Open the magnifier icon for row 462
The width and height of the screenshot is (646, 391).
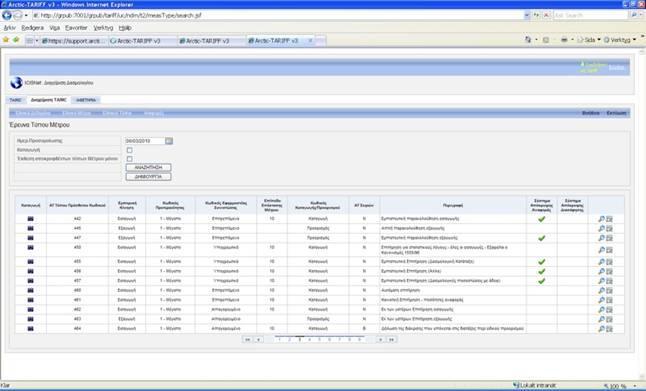click(601, 309)
